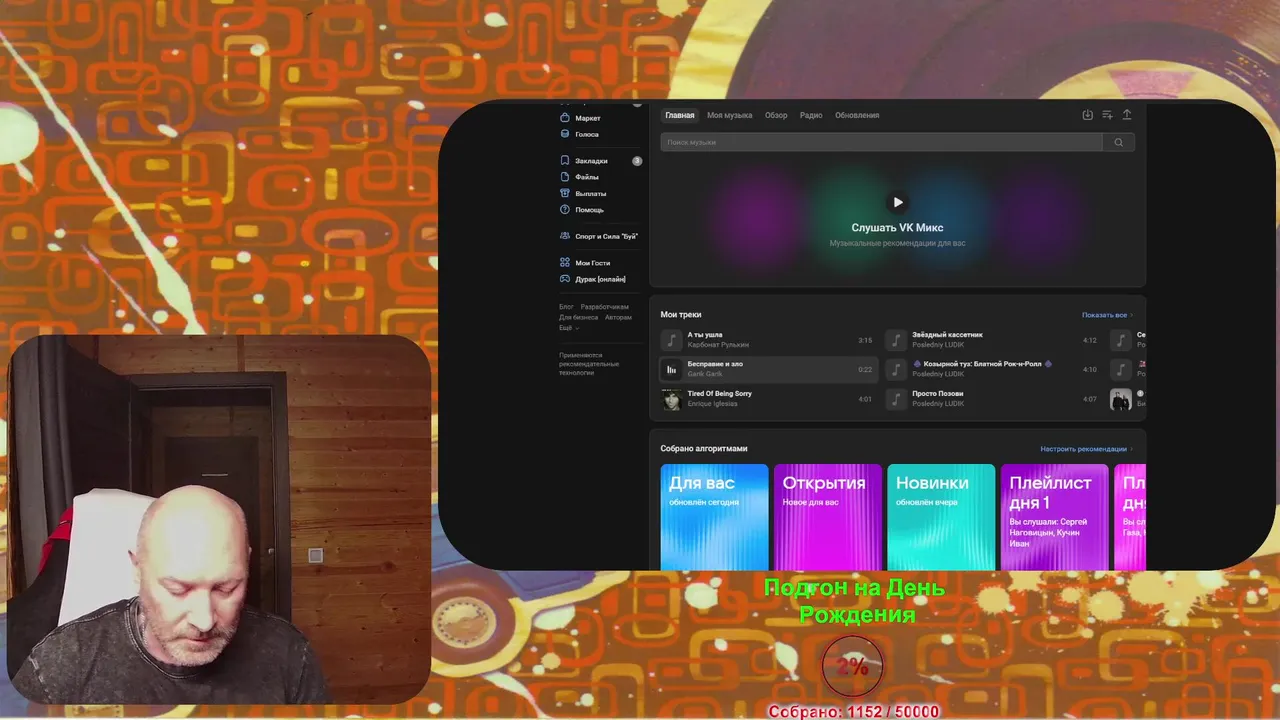Open the Блог footer link
Viewport: 1280px width, 720px height.
pos(566,307)
